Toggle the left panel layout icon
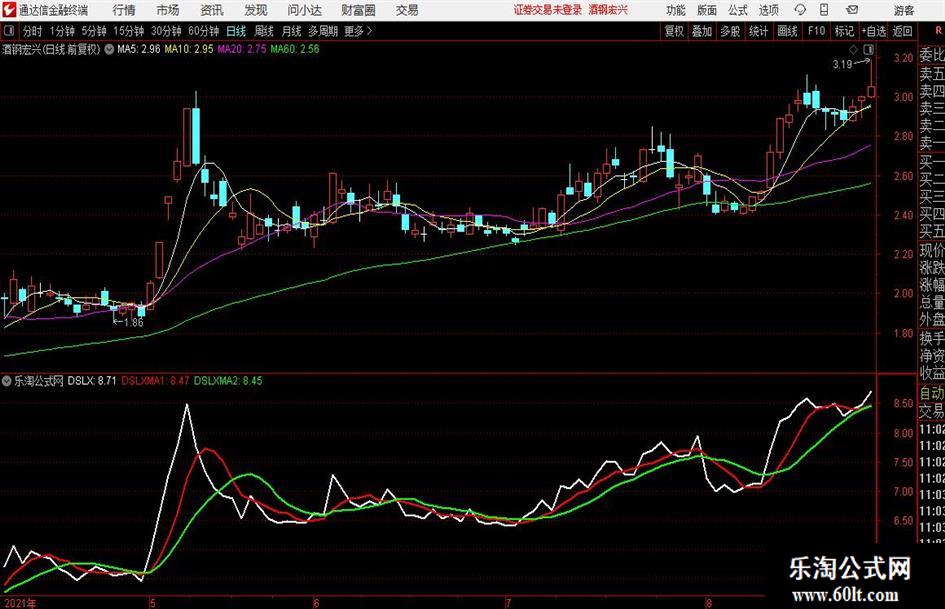This screenshot has height=609, width=945. point(8,31)
